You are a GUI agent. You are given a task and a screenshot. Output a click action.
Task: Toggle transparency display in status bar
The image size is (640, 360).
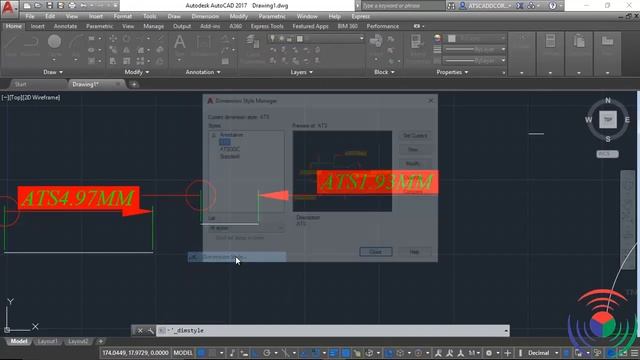pyautogui.click(x=345, y=353)
